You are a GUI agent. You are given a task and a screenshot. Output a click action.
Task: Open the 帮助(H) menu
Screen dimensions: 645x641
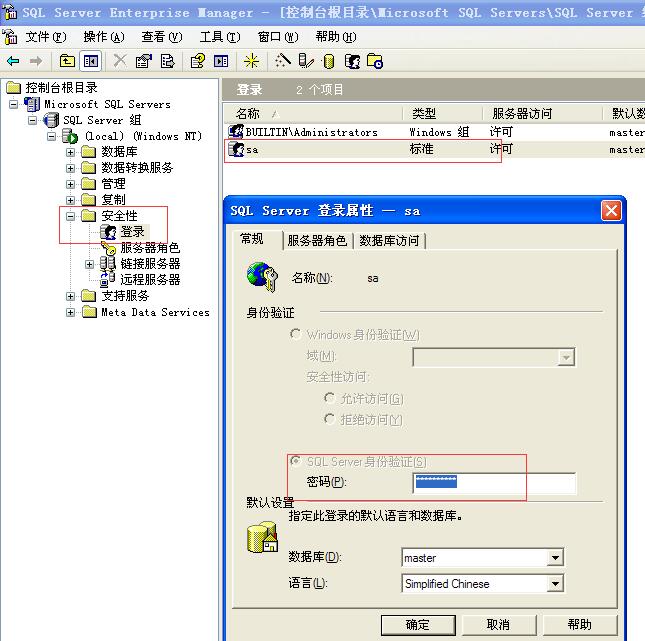pos(336,37)
